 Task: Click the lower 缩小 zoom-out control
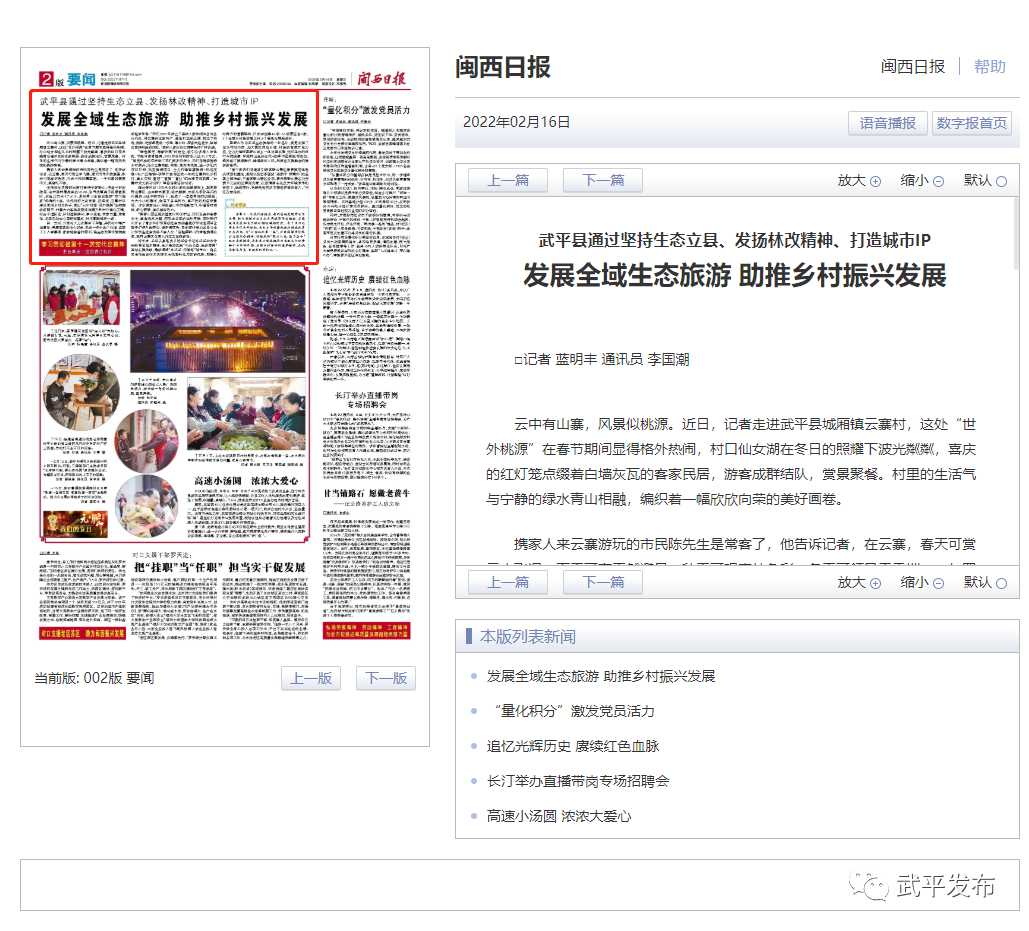click(922, 582)
